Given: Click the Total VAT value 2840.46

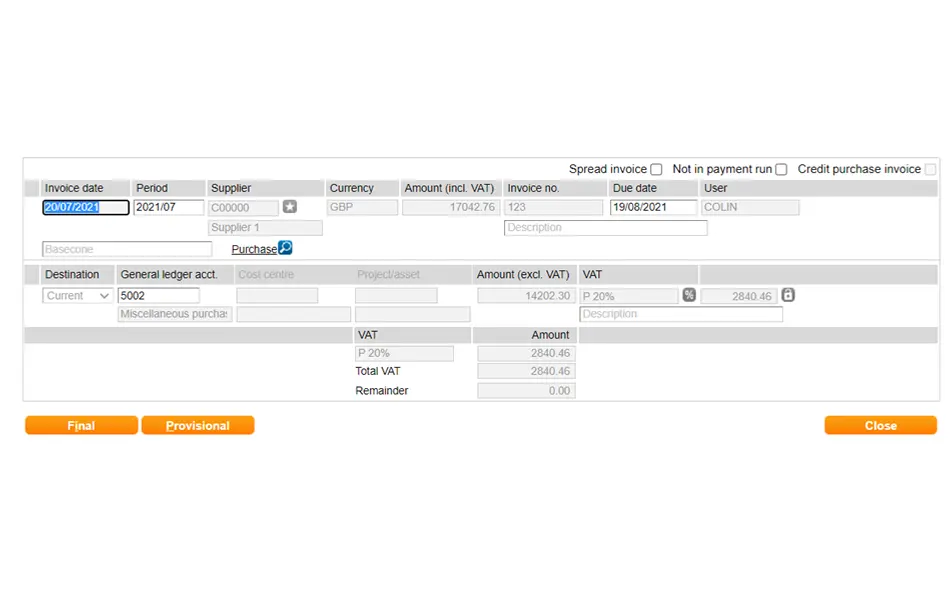Looking at the screenshot, I should [x=526, y=371].
